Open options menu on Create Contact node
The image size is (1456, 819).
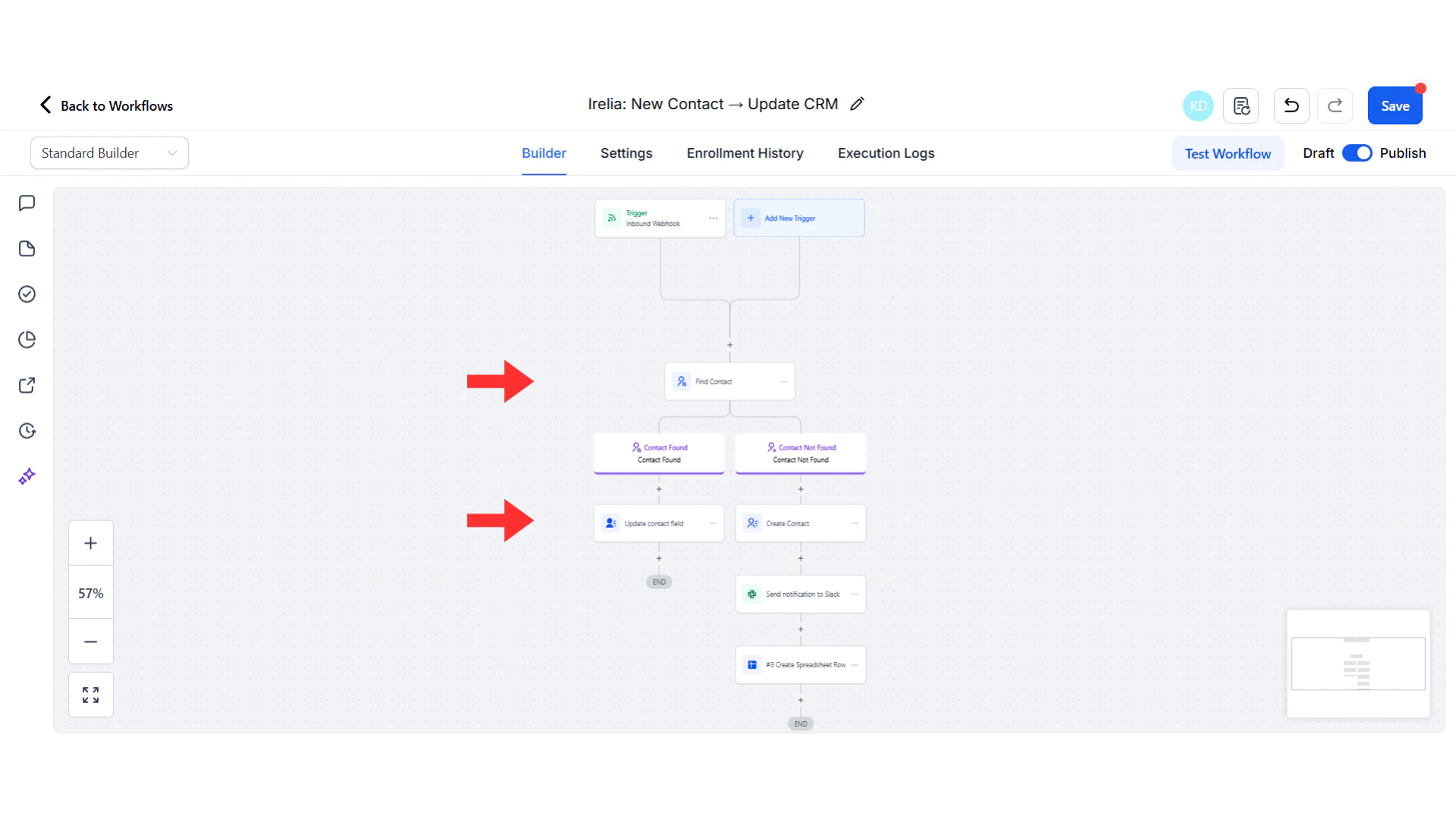coord(855,522)
